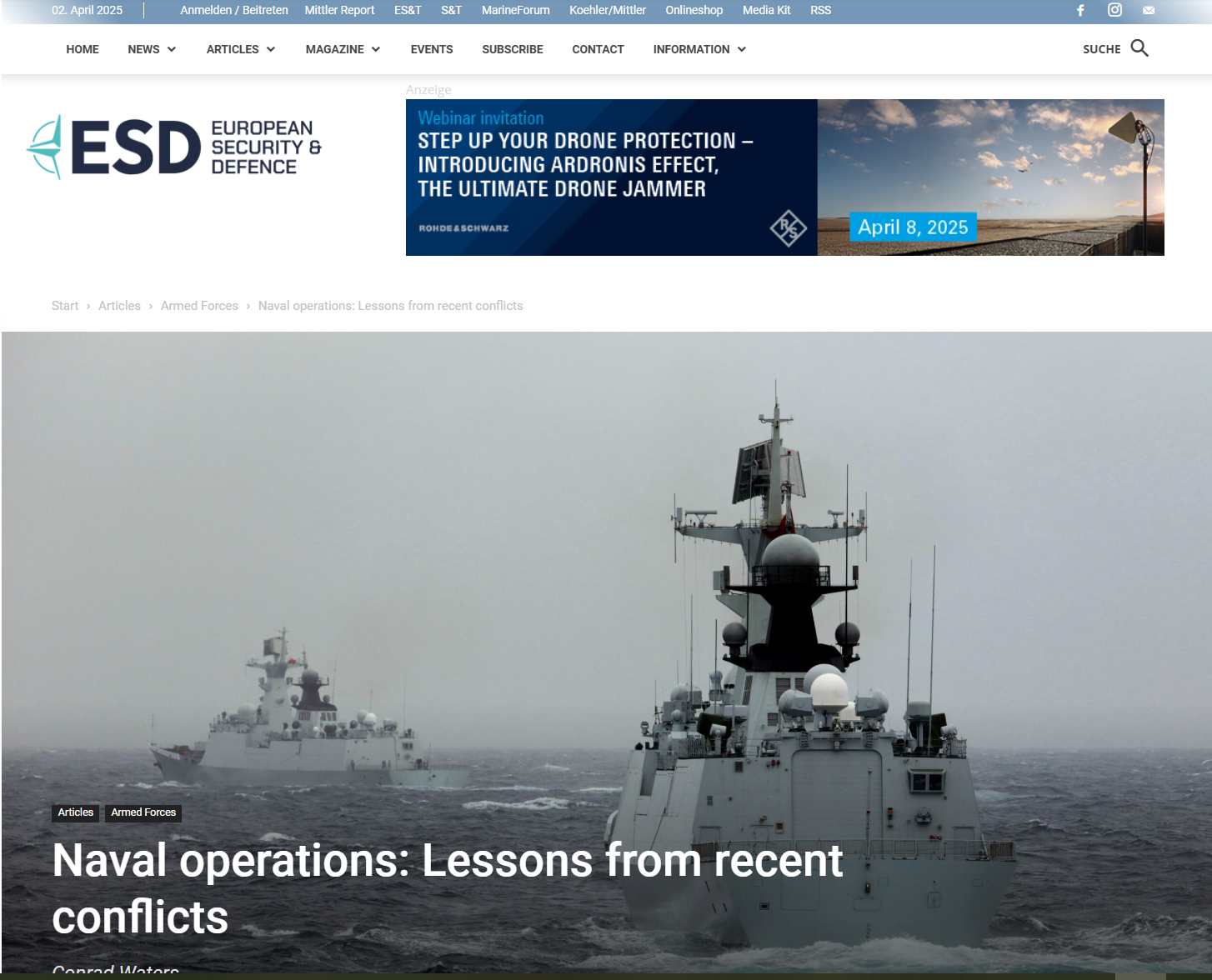Click the search magnifier icon
The height and width of the screenshot is (980, 1212).
point(1139,48)
